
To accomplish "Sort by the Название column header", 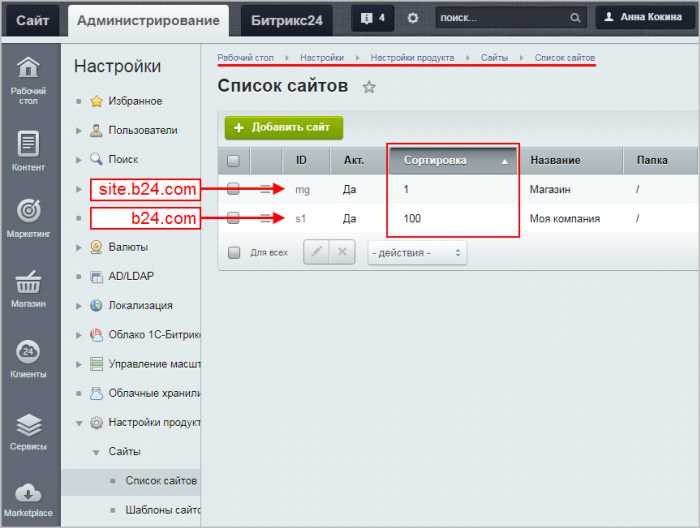I will click(571, 160).
